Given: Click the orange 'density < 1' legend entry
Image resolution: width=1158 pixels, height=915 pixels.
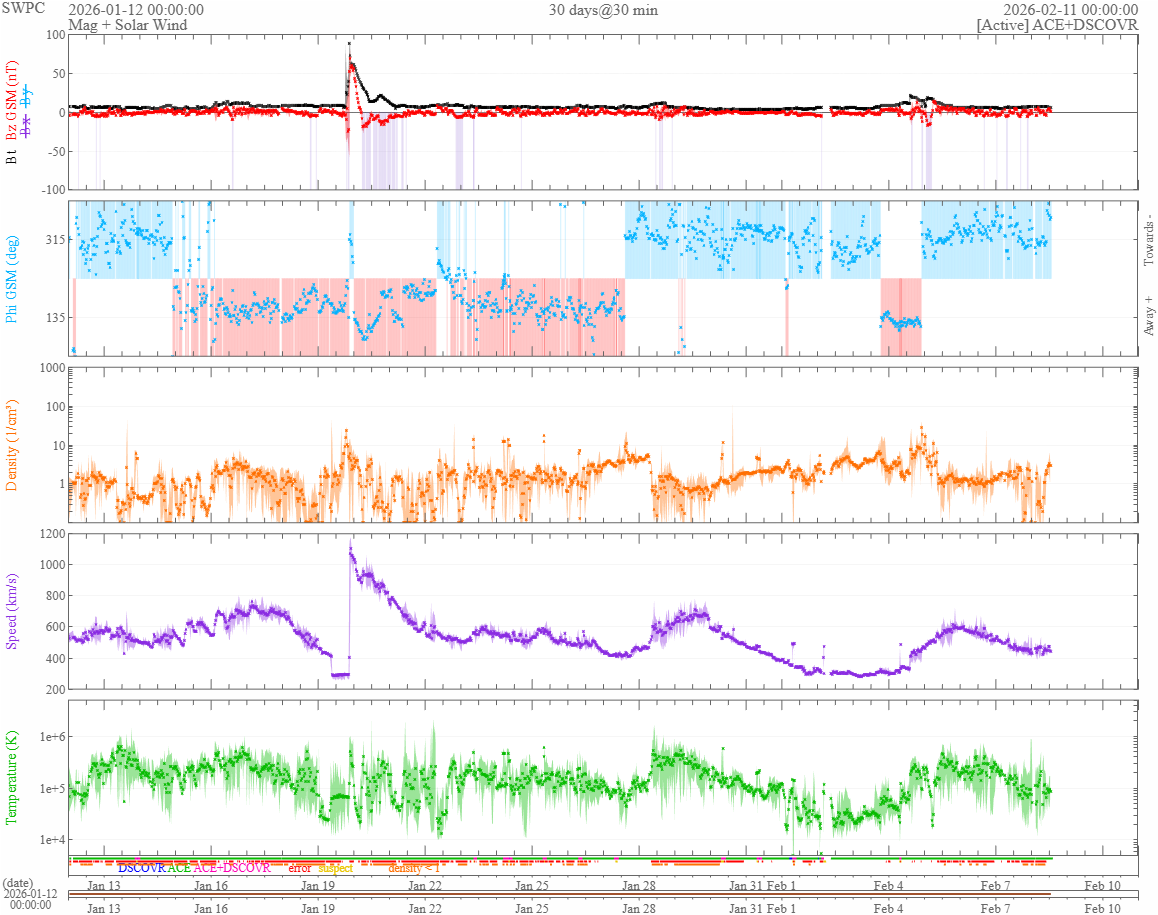Looking at the screenshot, I should pos(414,868).
